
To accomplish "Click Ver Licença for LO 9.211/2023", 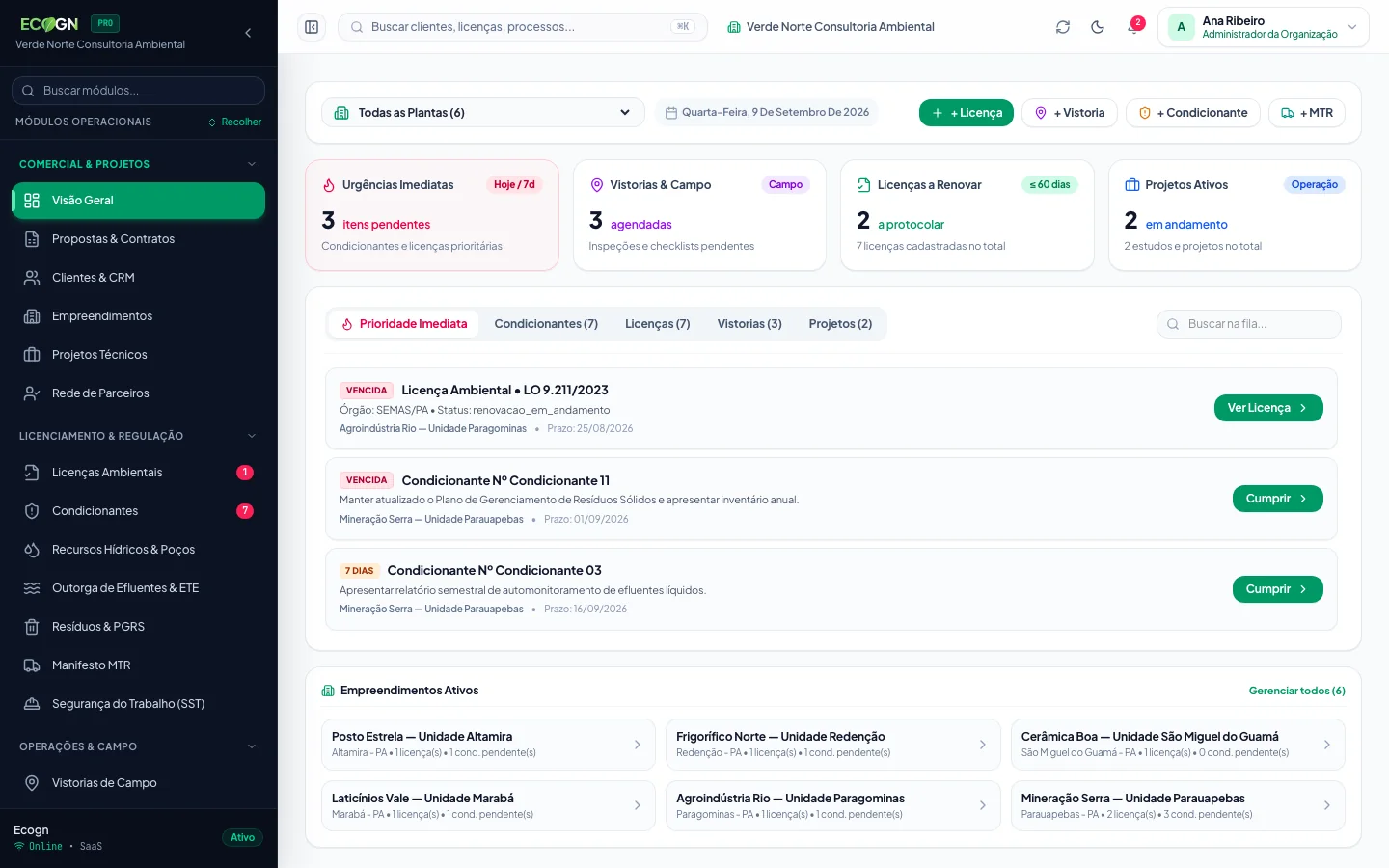I will (x=1268, y=408).
